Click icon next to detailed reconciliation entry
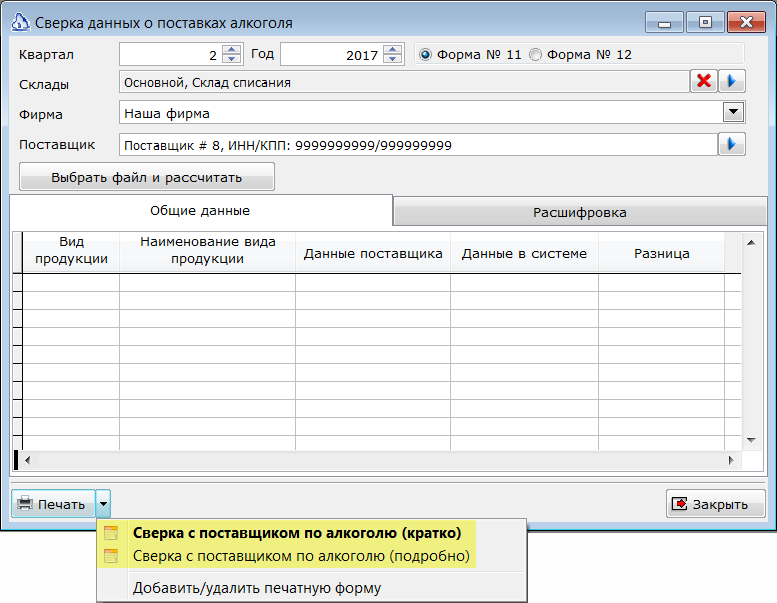Viewport: 777px width, 603px height. 111,556
